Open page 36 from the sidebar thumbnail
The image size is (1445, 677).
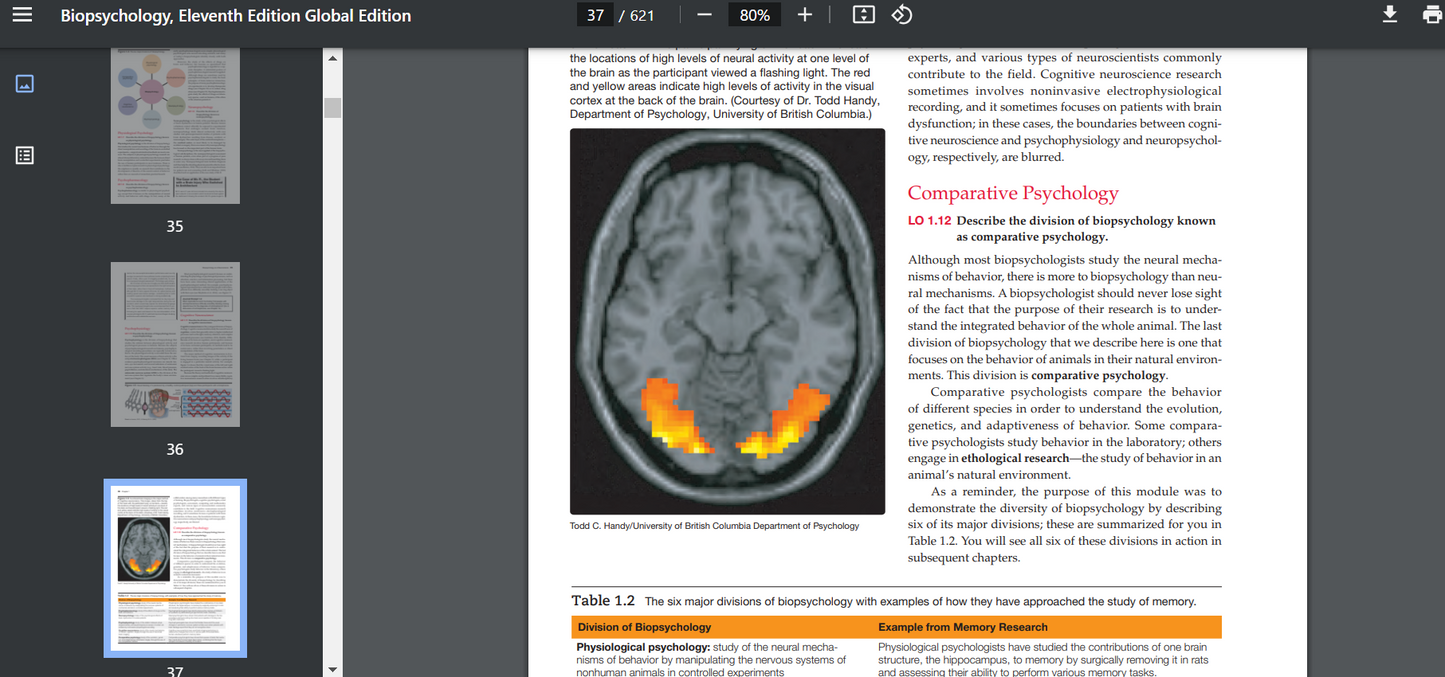(x=175, y=344)
